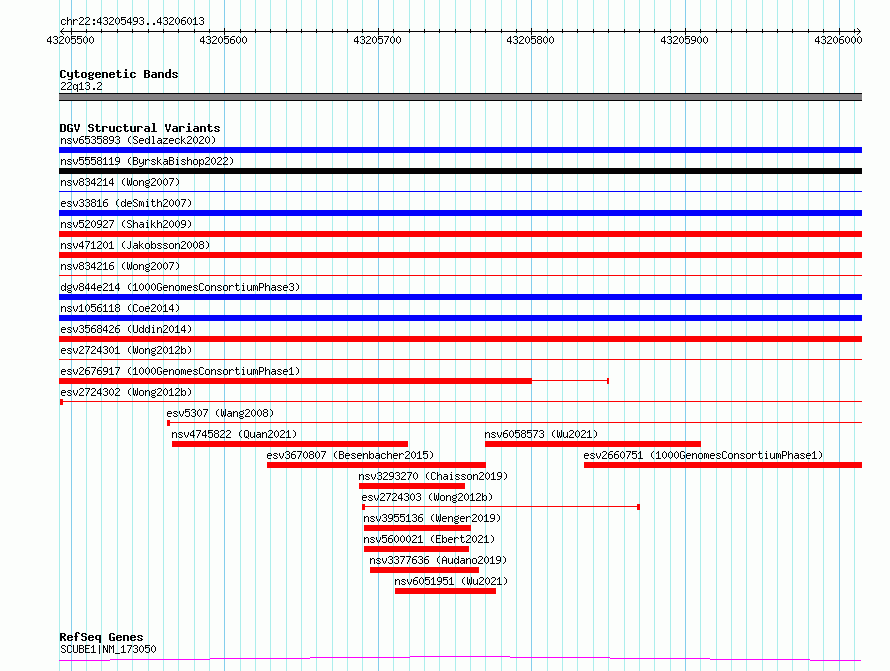Click the nsv4745822 (Quan2021) red bar

[x=289, y=444]
